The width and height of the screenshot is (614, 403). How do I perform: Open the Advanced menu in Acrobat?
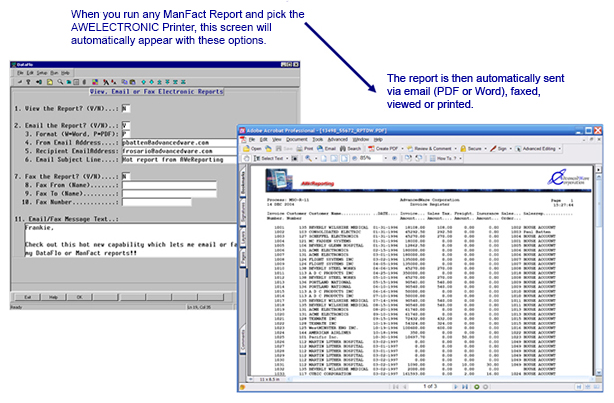point(338,139)
